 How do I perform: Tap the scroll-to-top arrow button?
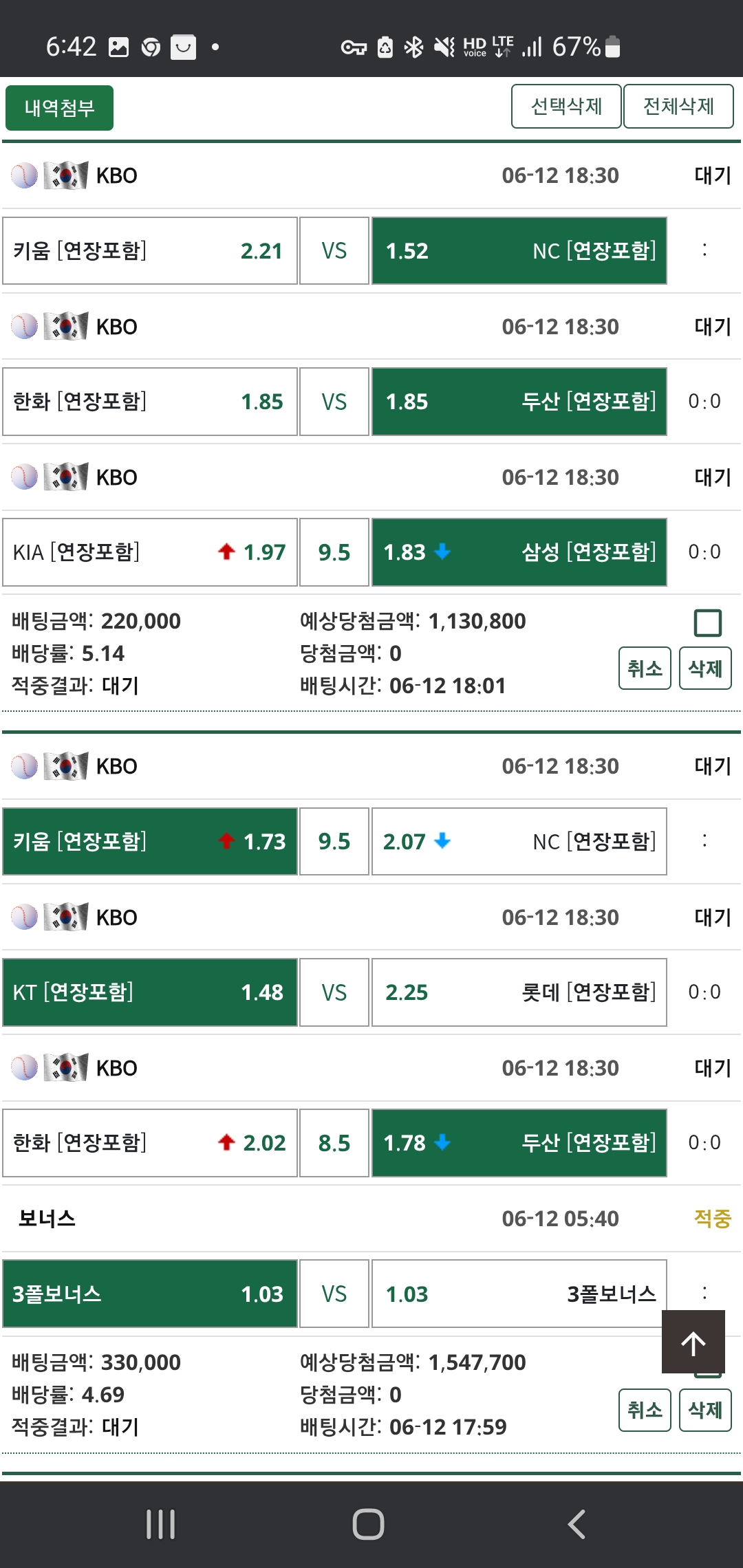pos(693,1342)
